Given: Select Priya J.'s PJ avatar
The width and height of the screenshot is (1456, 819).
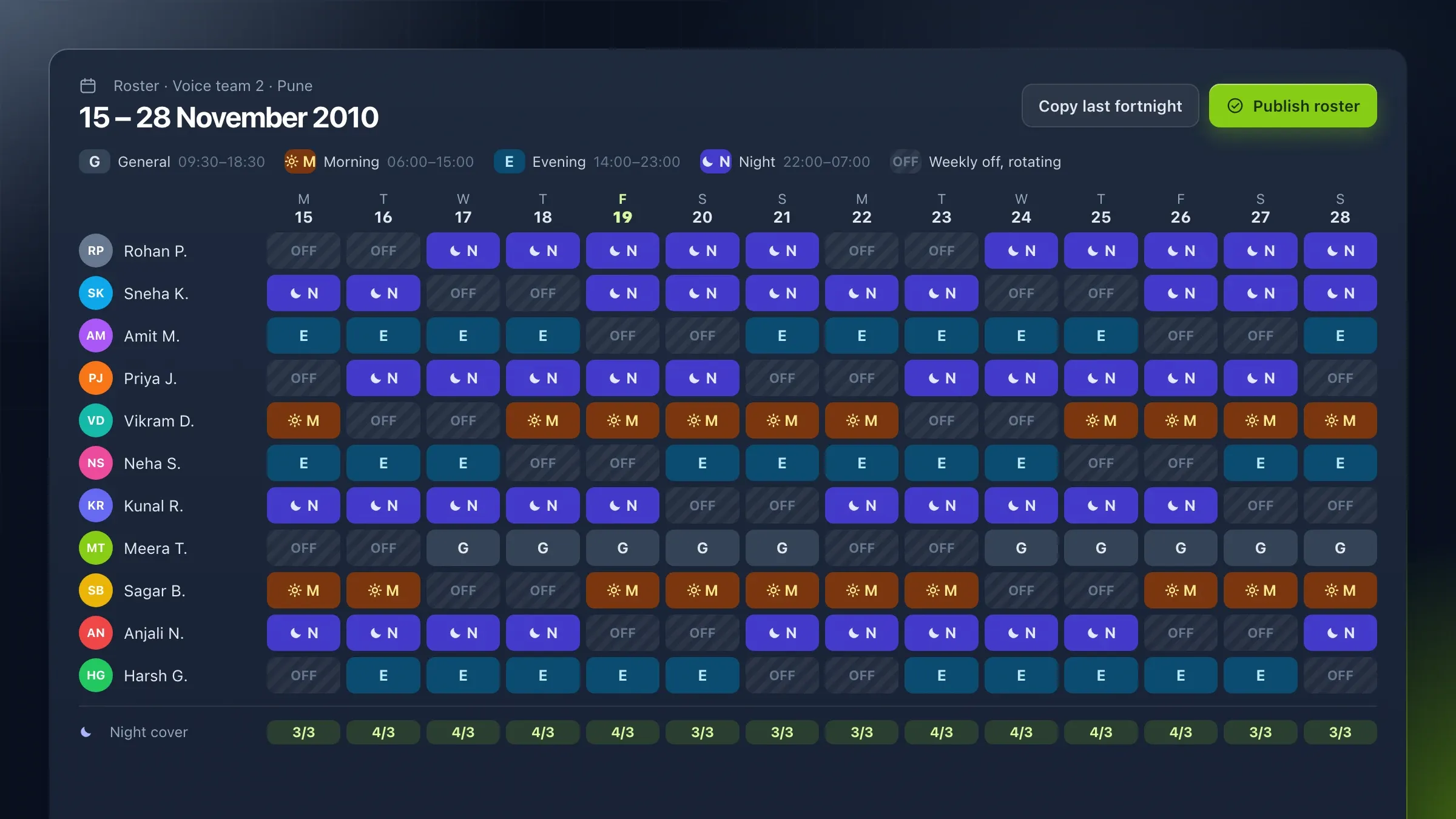Looking at the screenshot, I should (x=96, y=378).
